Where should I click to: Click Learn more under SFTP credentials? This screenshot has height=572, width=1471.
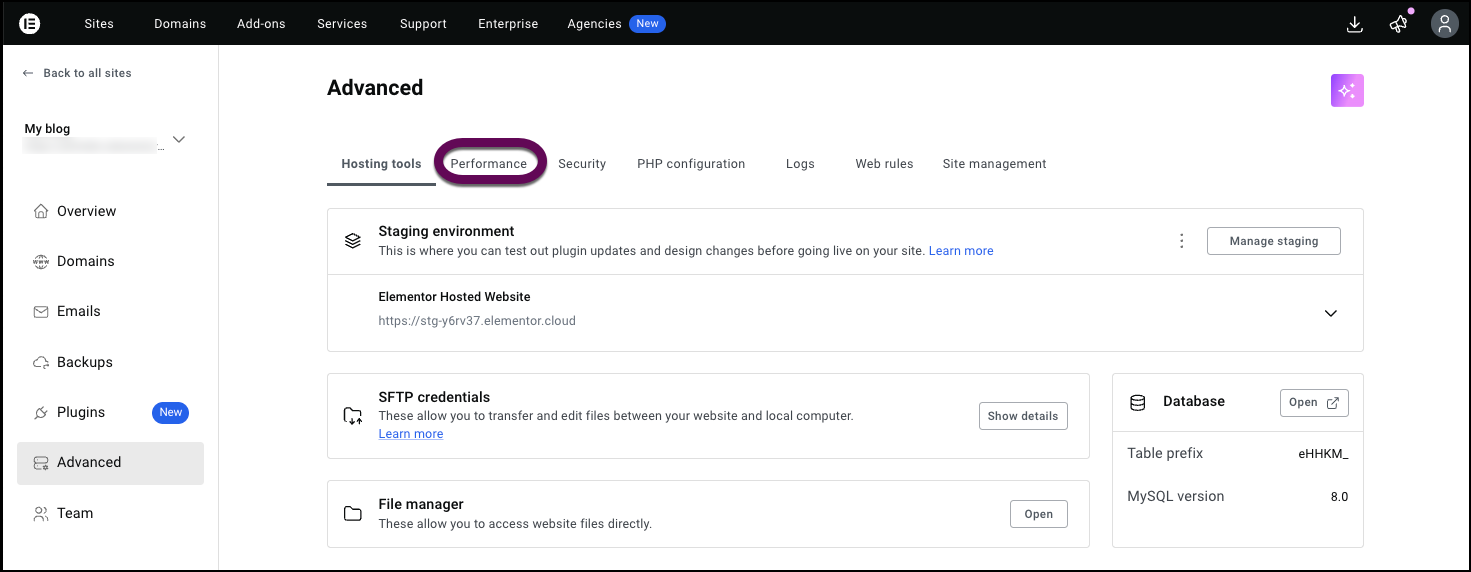click(x=411, y=434)
